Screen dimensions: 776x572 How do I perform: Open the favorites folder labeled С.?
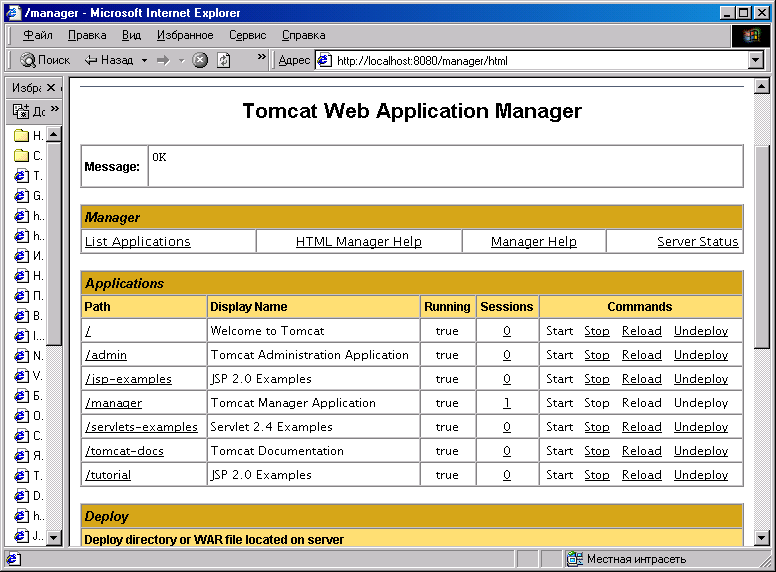coord(29,156)
